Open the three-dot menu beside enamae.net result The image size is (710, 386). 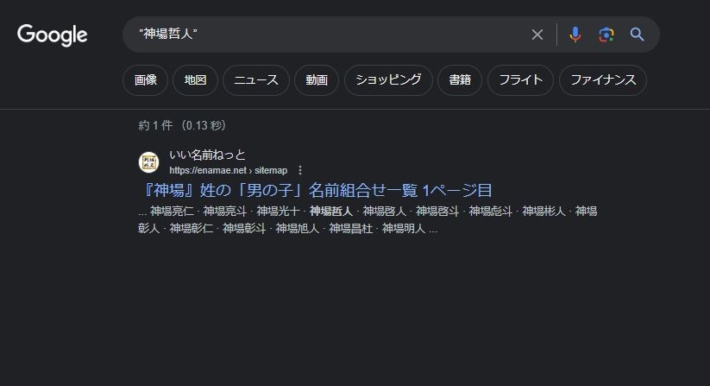(300, 170)
